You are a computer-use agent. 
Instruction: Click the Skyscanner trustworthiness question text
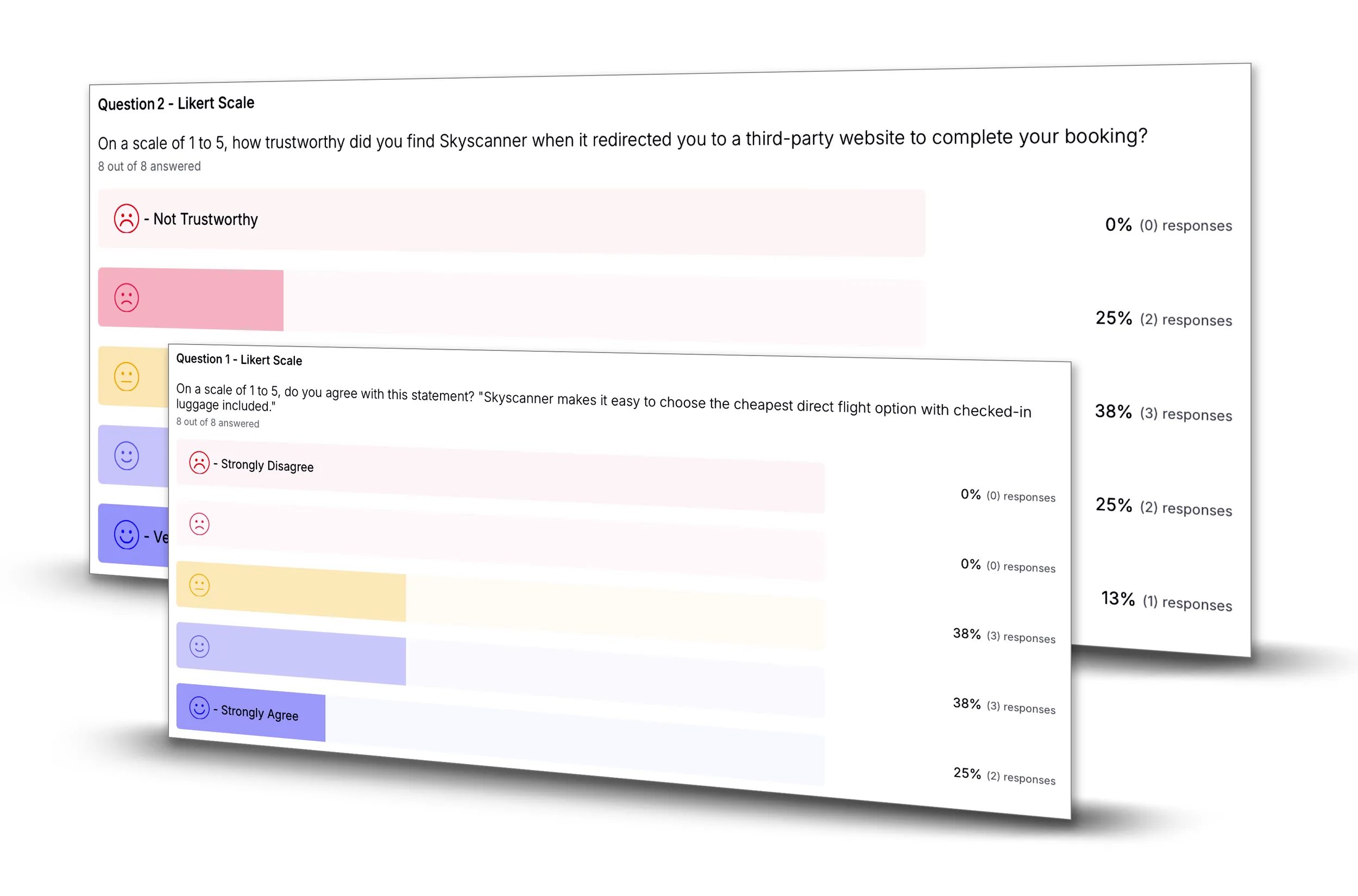click(x=623, y=140)
